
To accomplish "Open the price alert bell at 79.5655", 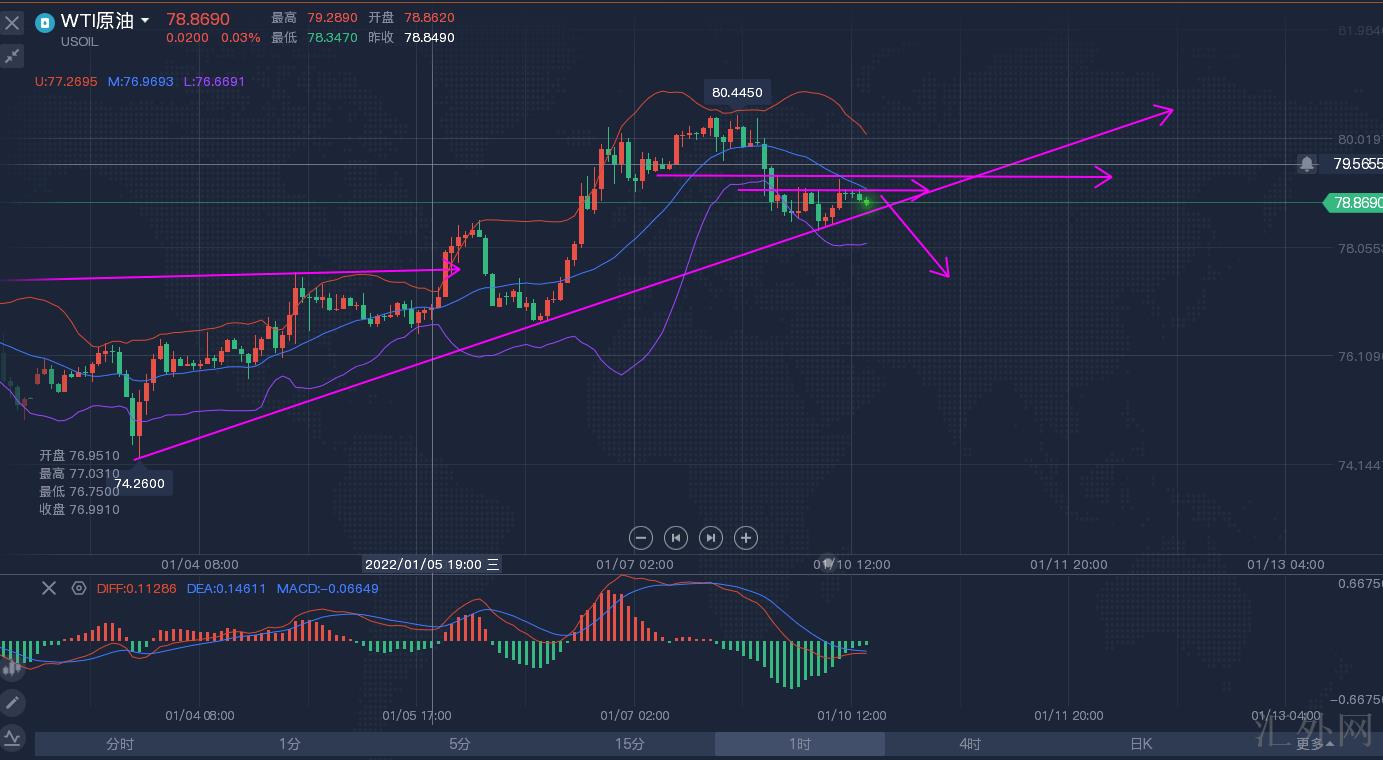I will pos(1307,164).
